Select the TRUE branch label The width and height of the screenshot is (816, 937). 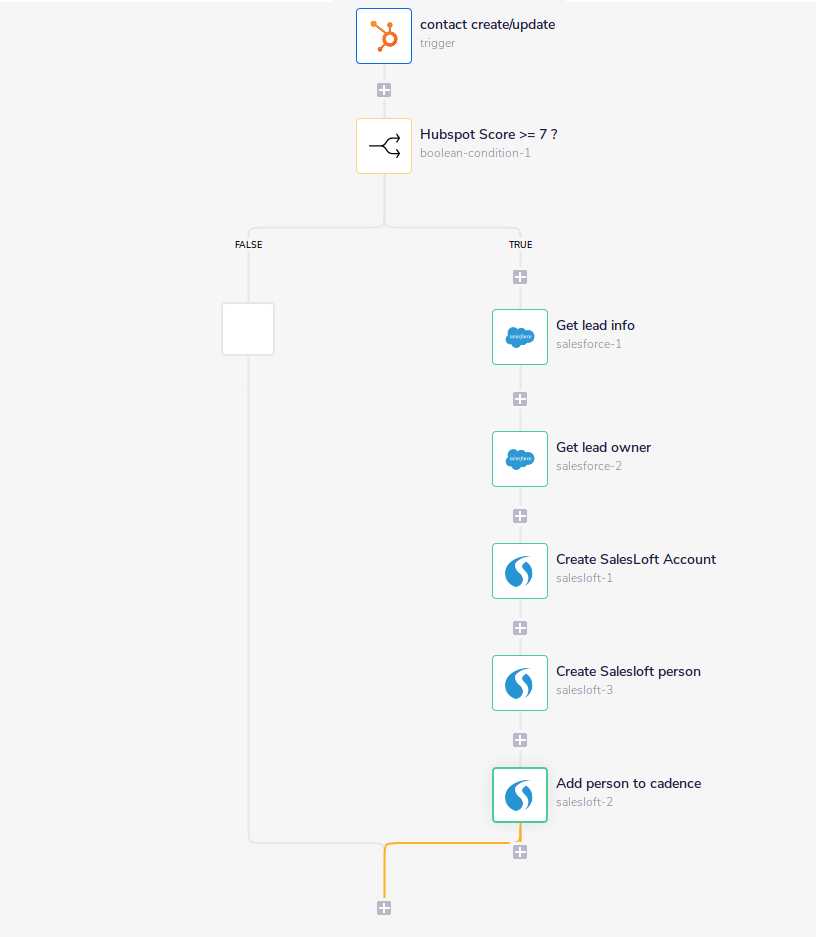[x=520, y=244]
